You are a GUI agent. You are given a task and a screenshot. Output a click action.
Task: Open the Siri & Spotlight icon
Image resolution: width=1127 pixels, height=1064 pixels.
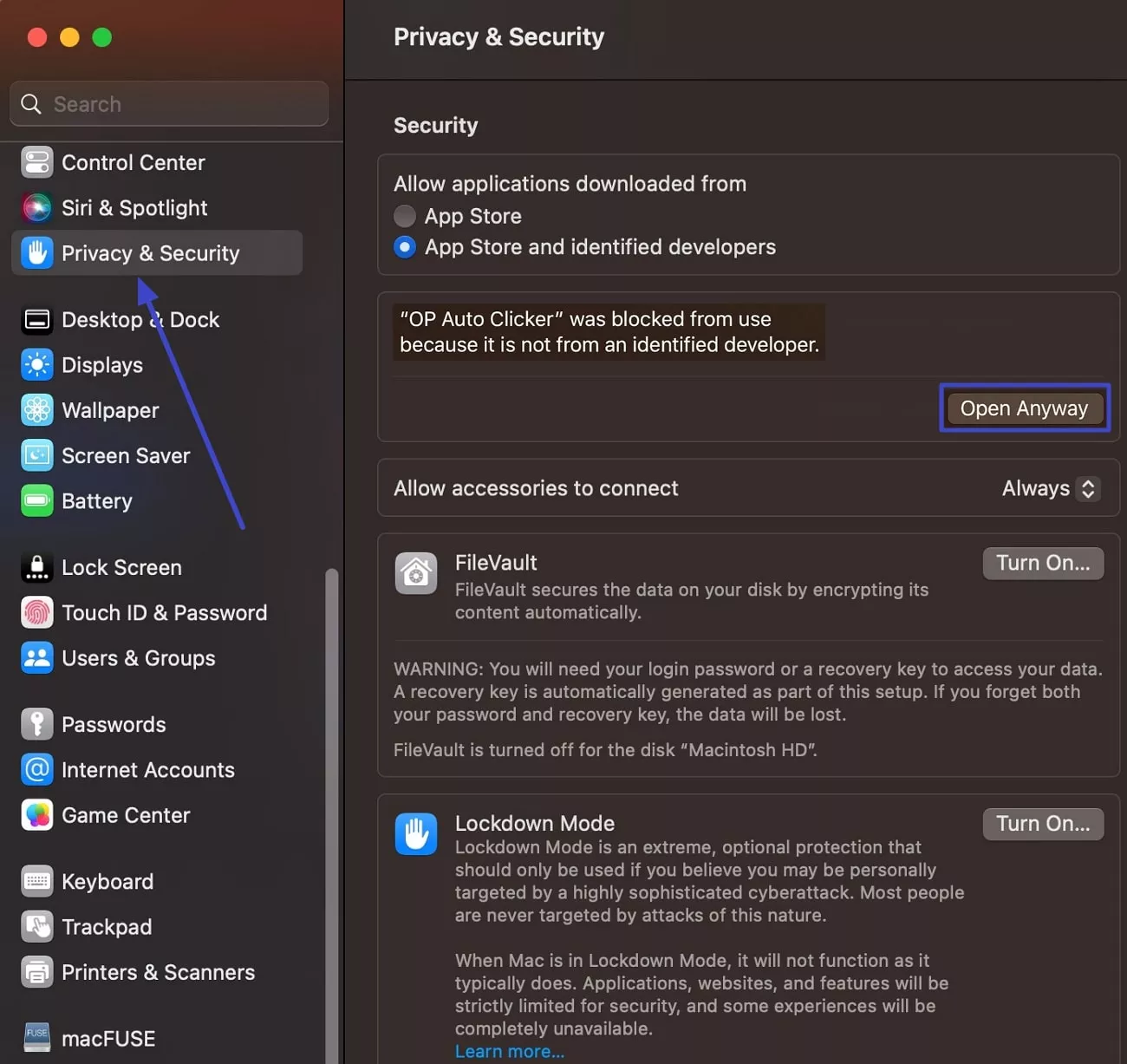pos(37,207)
